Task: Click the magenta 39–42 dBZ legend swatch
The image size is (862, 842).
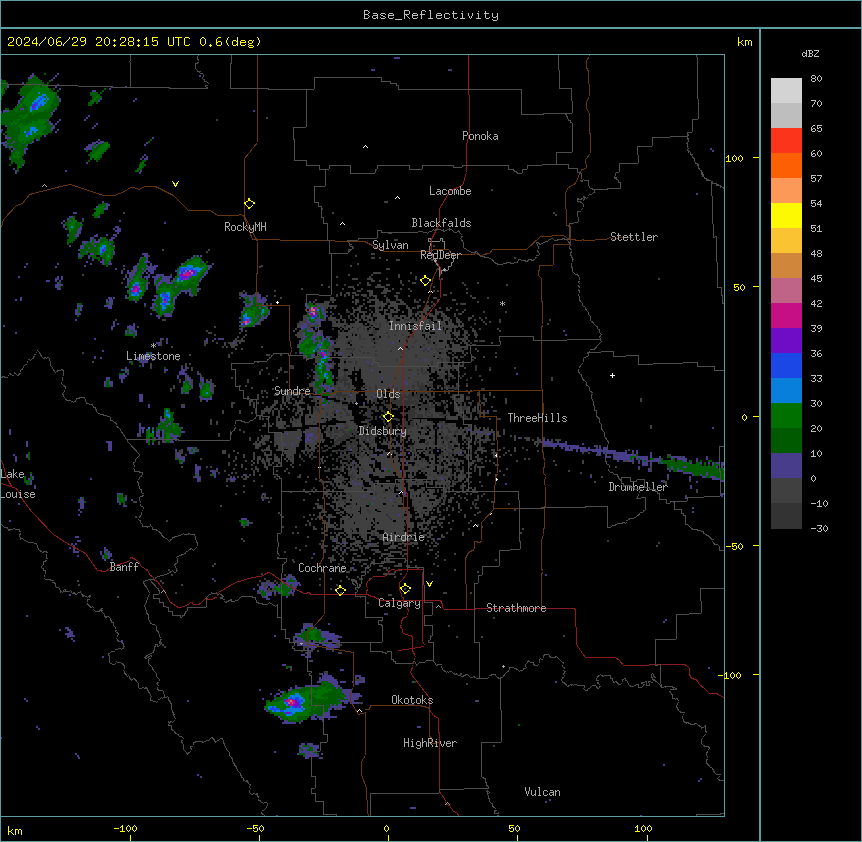Action: 786,315
